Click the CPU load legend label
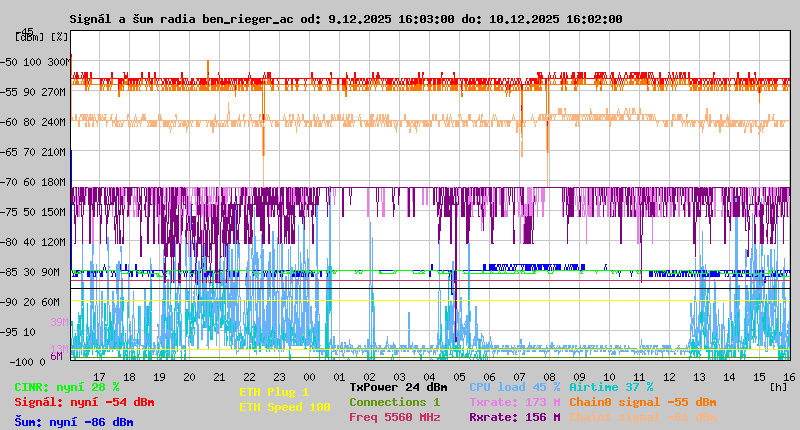The image size is (800, 430). point(514,387)
